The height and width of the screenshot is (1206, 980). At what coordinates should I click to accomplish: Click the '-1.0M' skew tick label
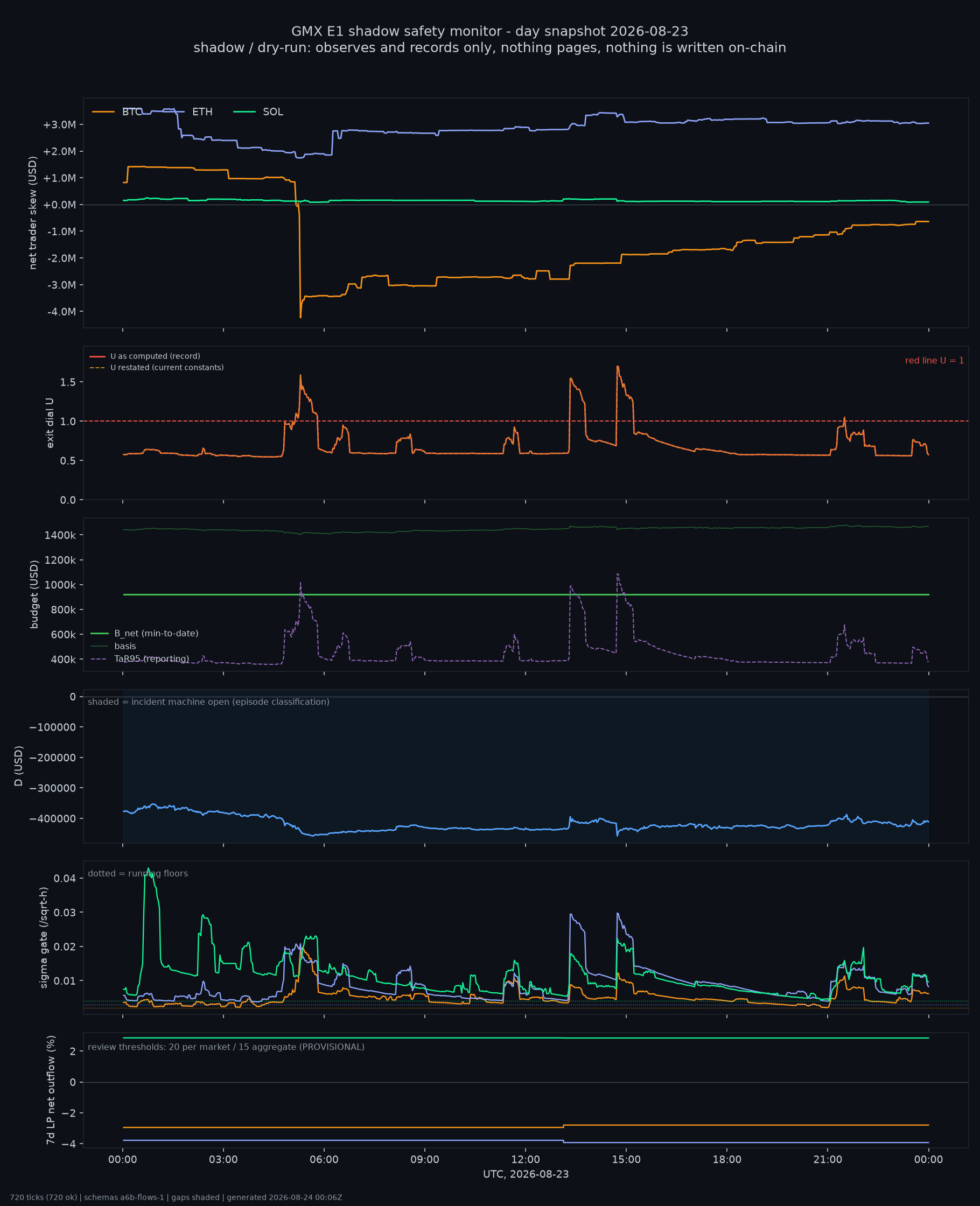pos(61,232)
